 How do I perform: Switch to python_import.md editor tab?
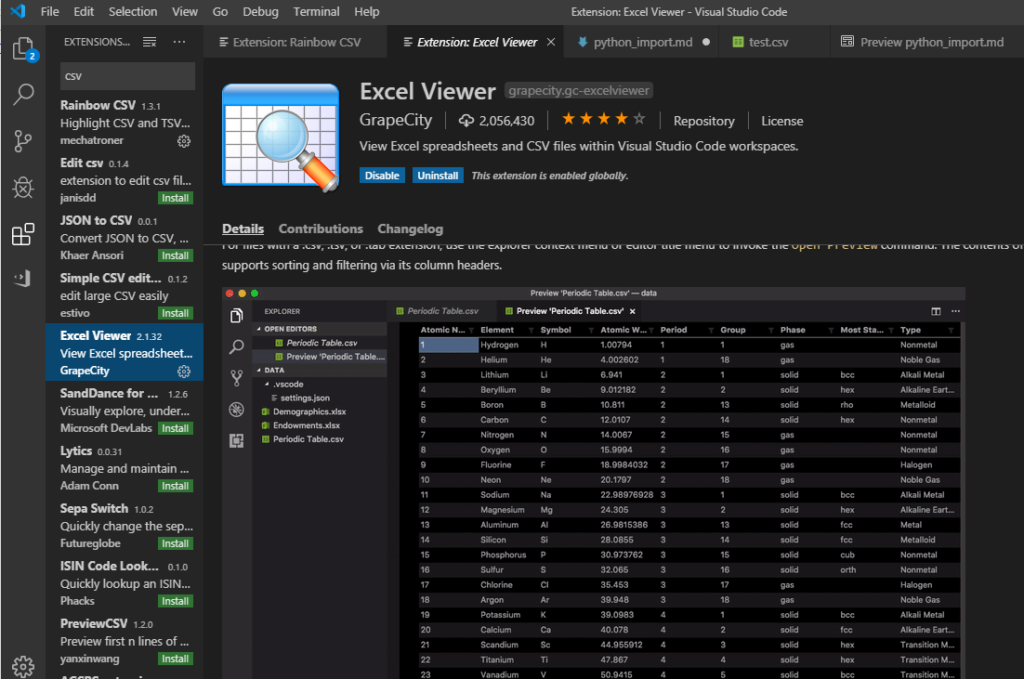pos(642,42)
